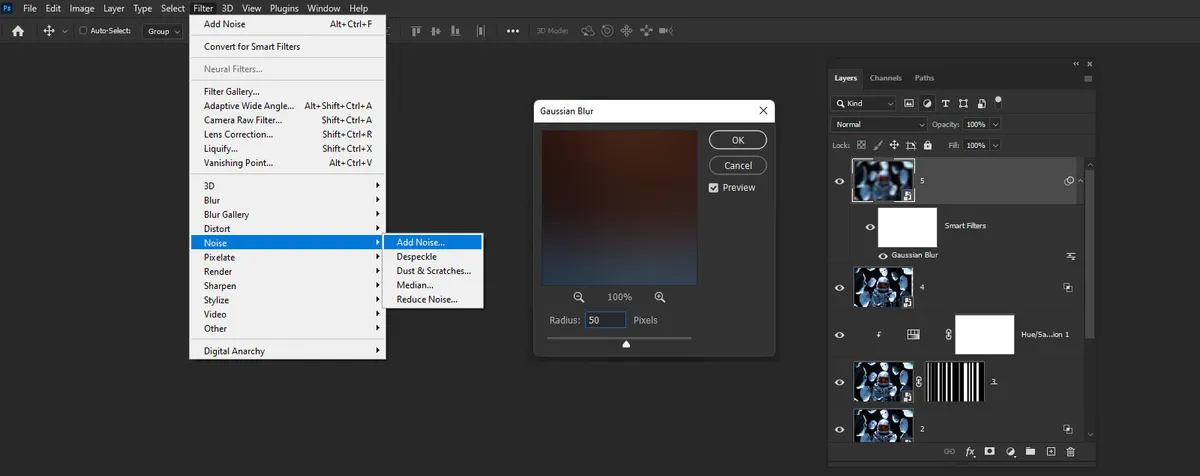Filter layers by pixel layers icon
The image size is (1200, 476).
909,103
